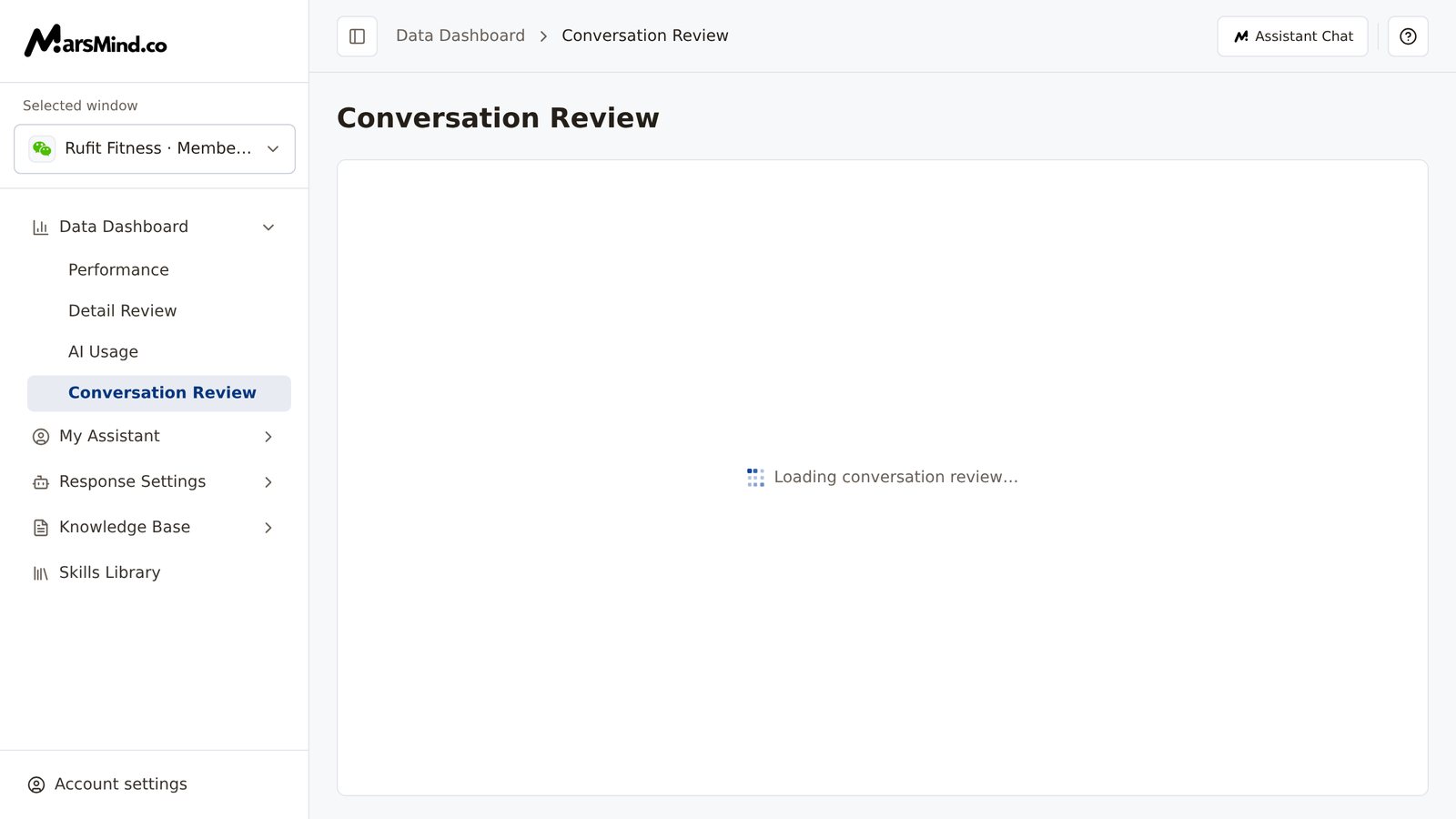Click the Selected window label

[x=80, y=106]
